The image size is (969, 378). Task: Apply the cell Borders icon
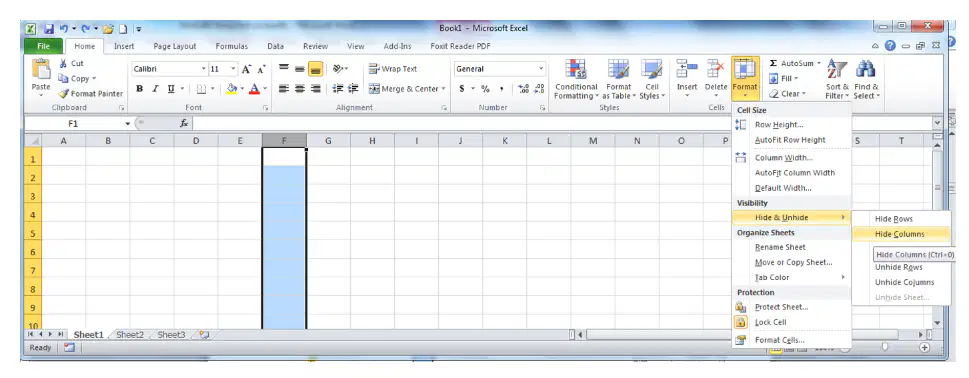point(201,89)
